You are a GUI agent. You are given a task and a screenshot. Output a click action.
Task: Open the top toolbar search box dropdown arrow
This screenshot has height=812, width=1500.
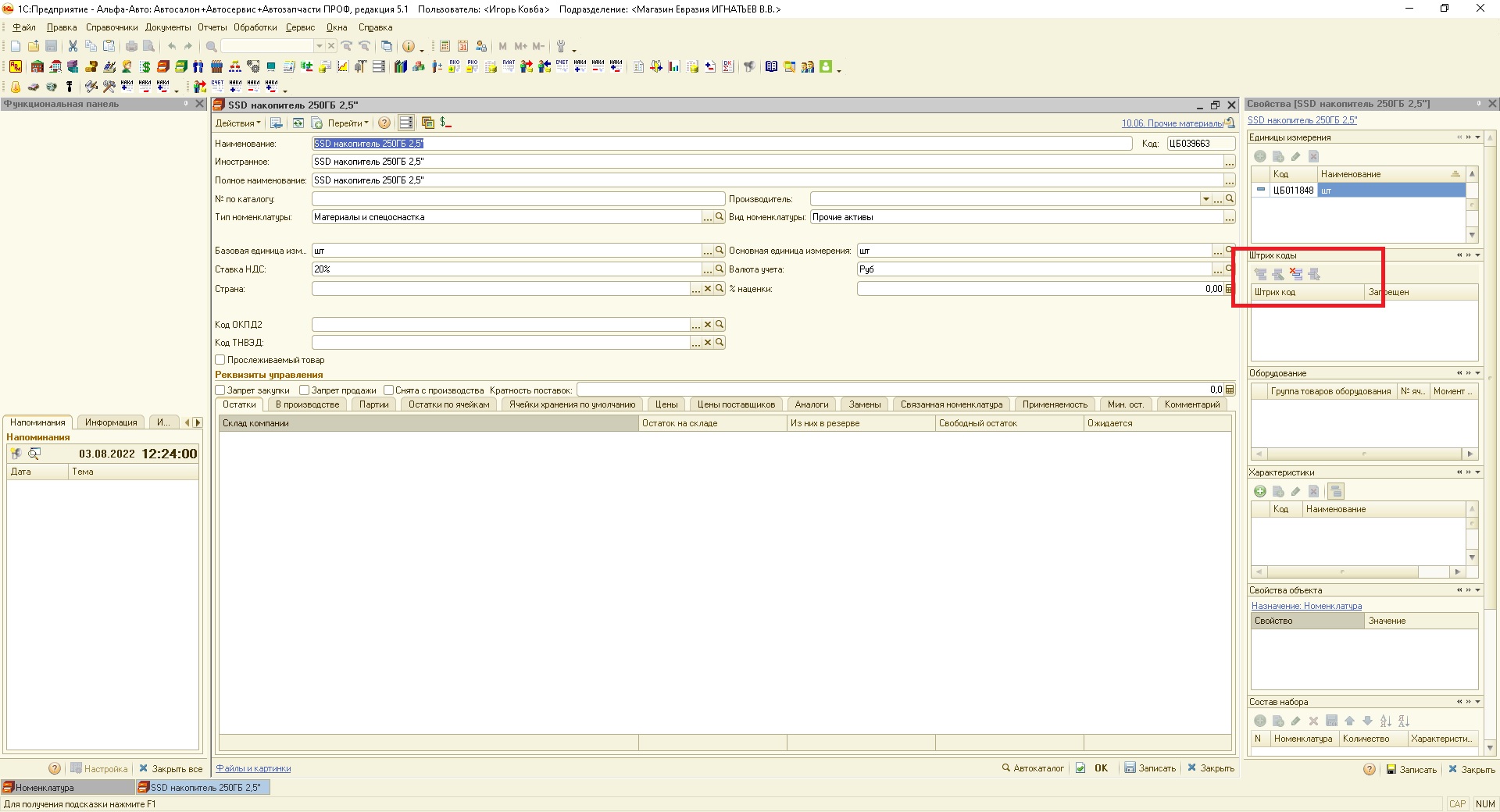(x=319, y=46)
